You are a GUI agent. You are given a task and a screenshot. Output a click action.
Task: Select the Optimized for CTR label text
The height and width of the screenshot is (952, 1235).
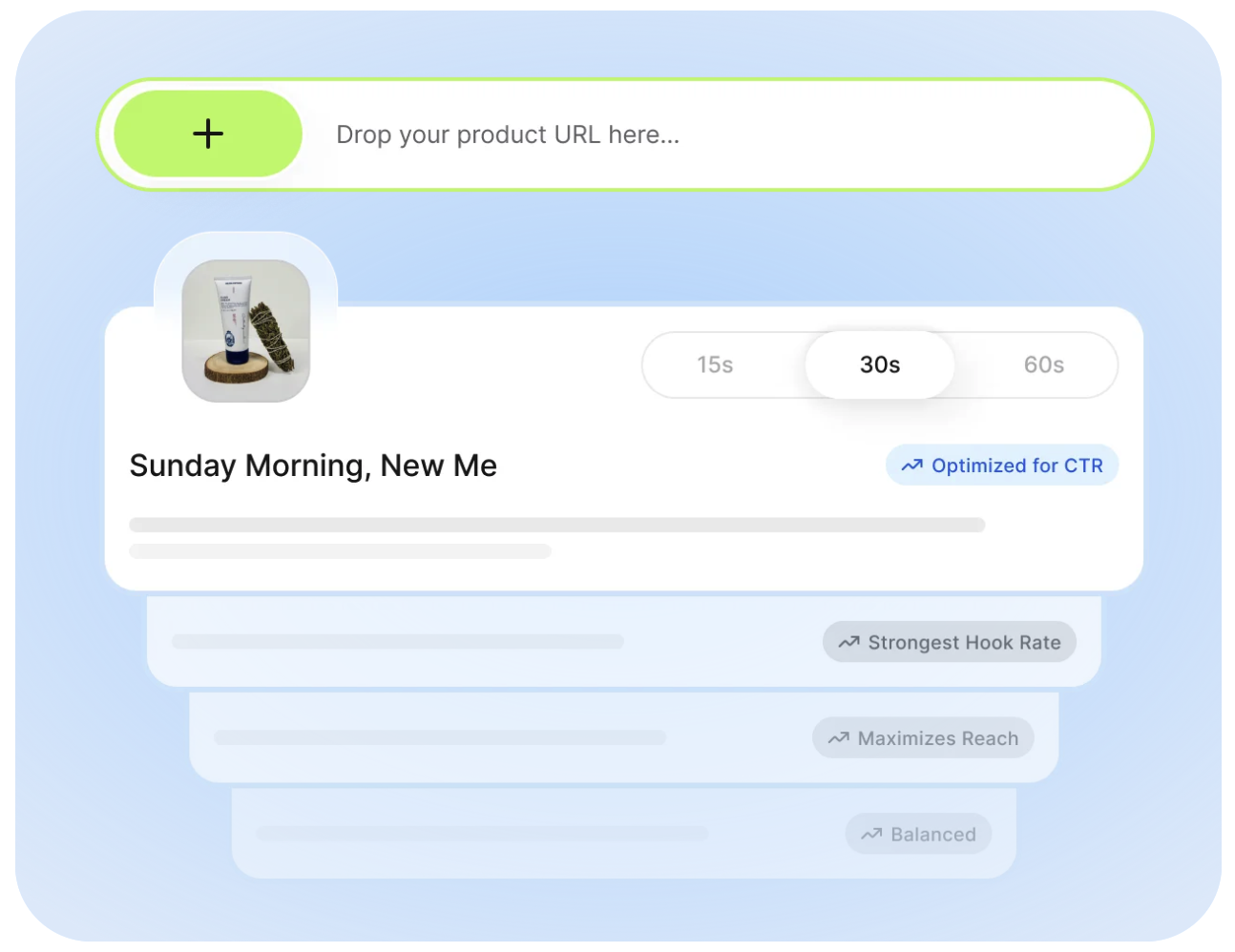coord(1016,466)
